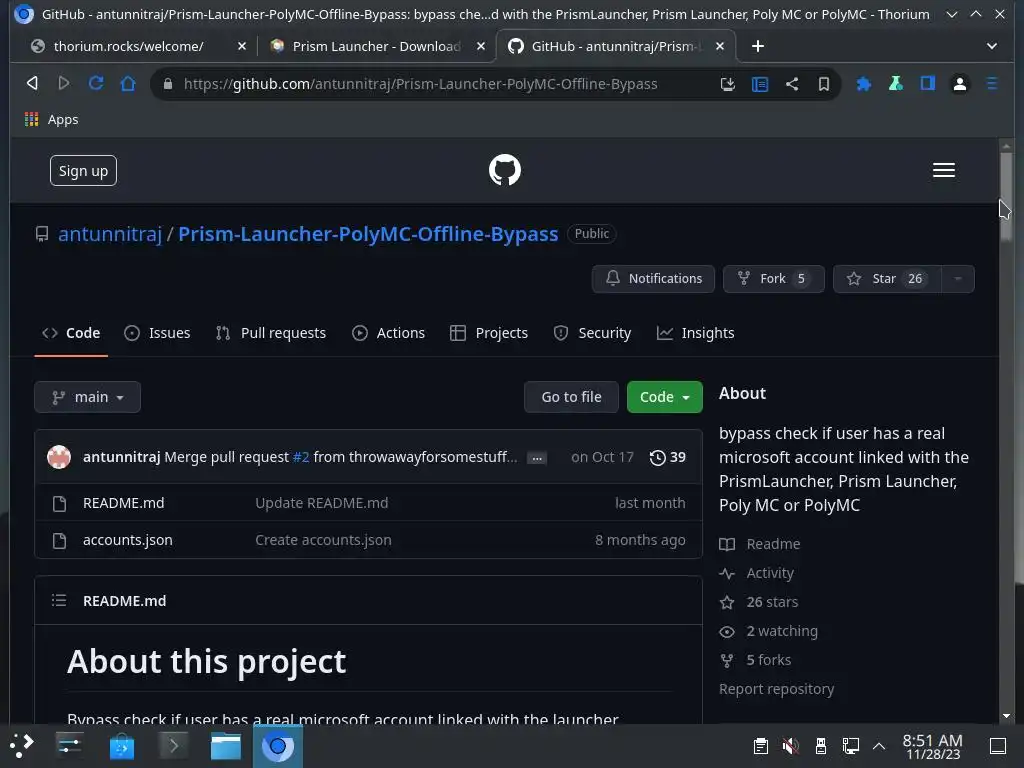Switch to the Prism Launcher - Download tab
The height and width of the screenshot is (768, 1024).
376,46
